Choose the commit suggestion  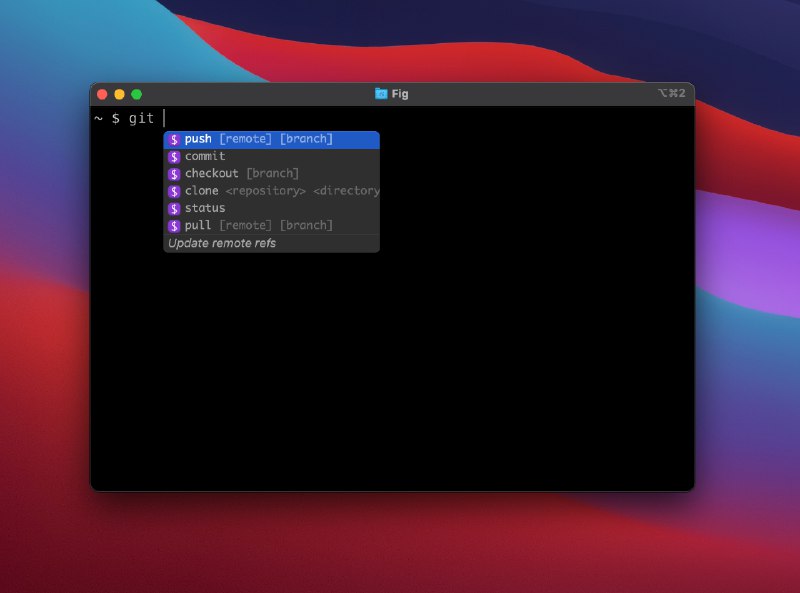click(x=271, y=157)
